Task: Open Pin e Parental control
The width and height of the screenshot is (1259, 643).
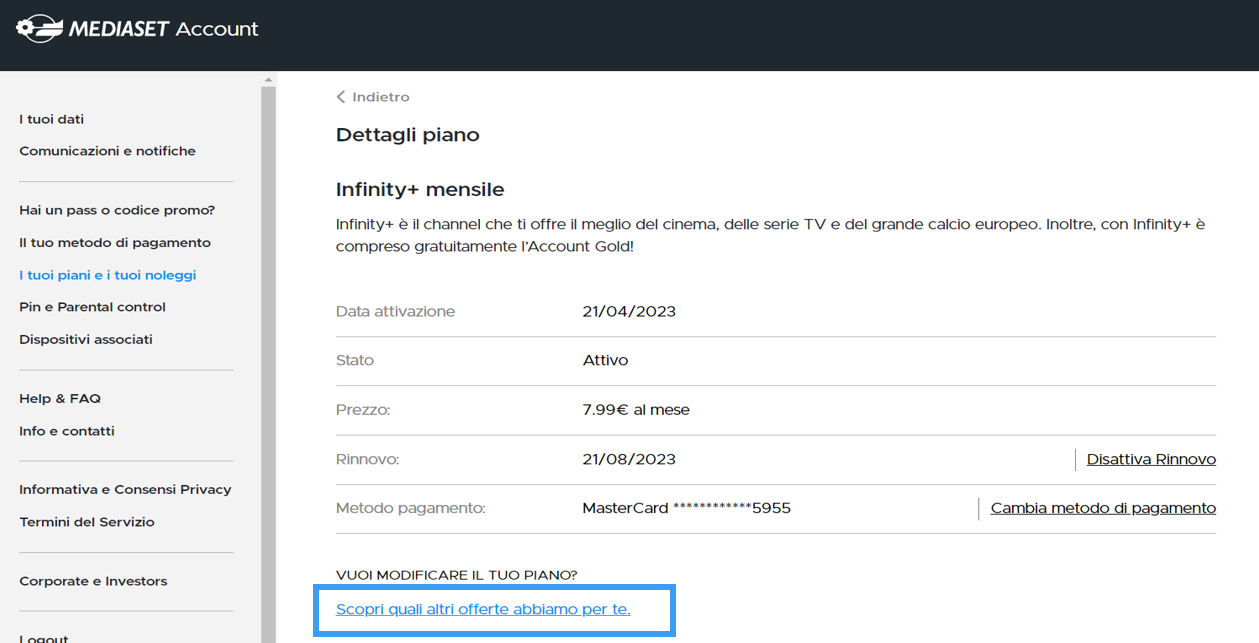Action: (x=92, y=307)
